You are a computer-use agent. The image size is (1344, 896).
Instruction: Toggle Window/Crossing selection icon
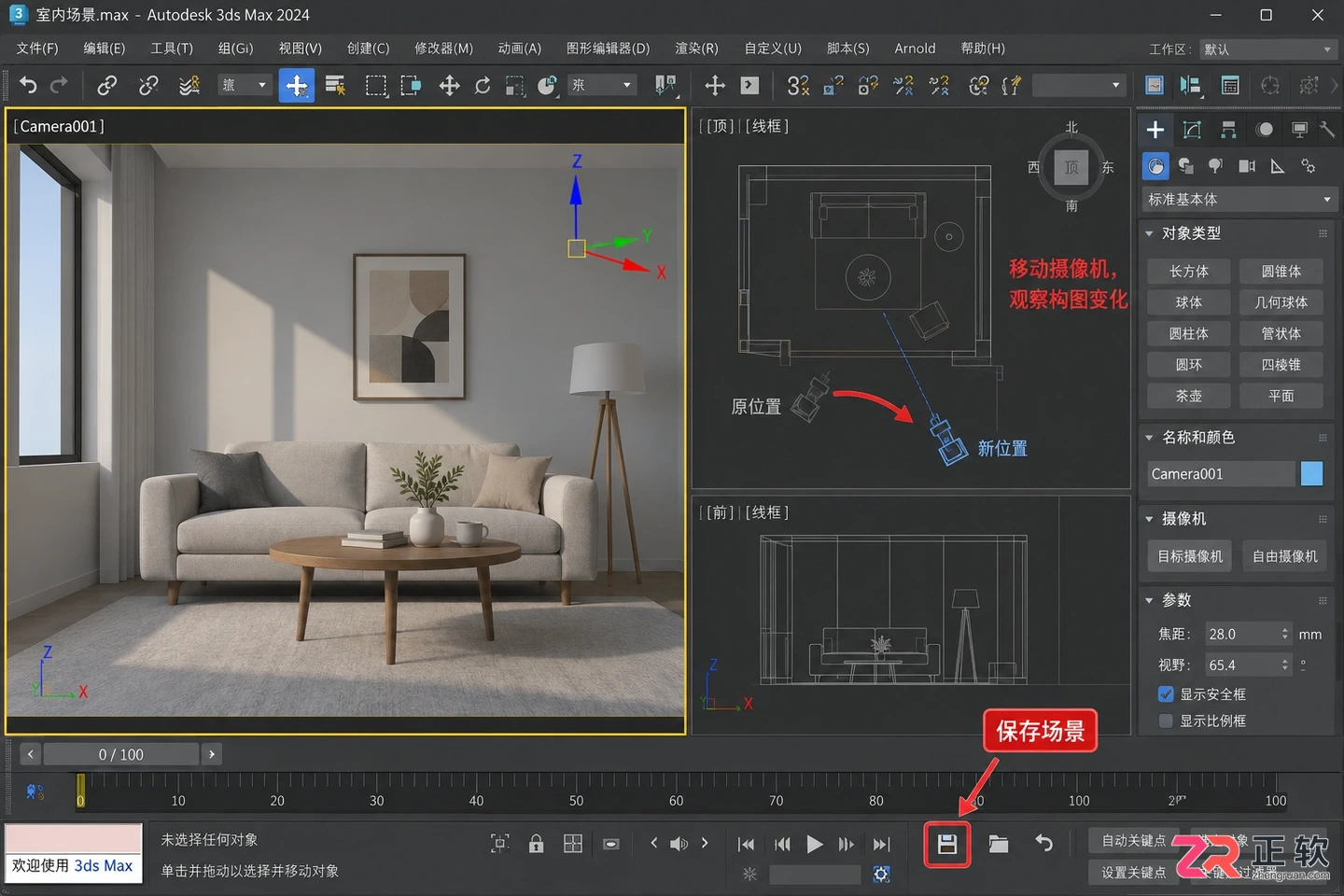tap(411, 86)
